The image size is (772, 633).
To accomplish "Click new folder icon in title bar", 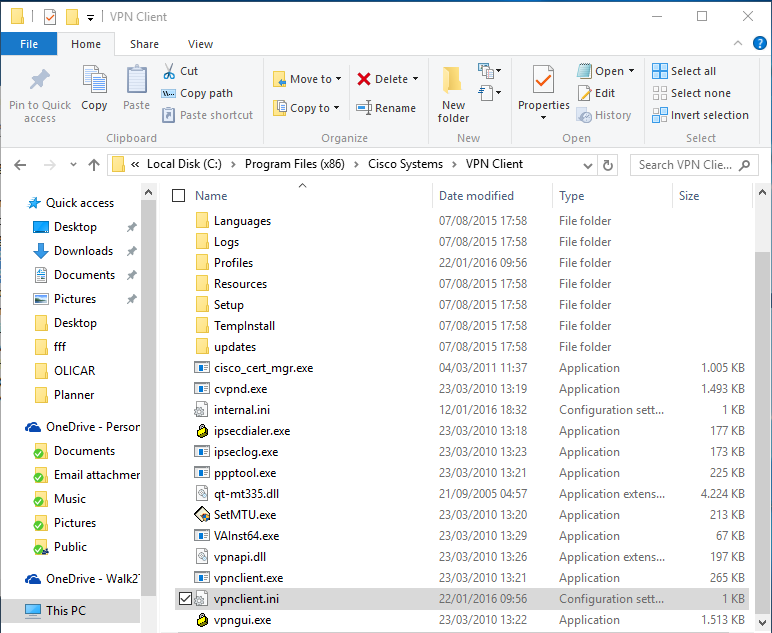I will (72, 17).
